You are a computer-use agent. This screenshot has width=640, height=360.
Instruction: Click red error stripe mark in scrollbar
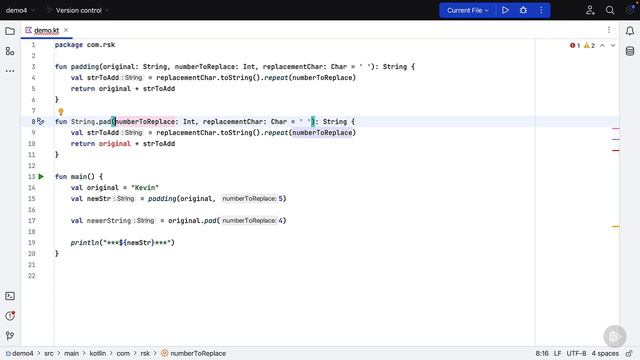[x=616, y=150]
